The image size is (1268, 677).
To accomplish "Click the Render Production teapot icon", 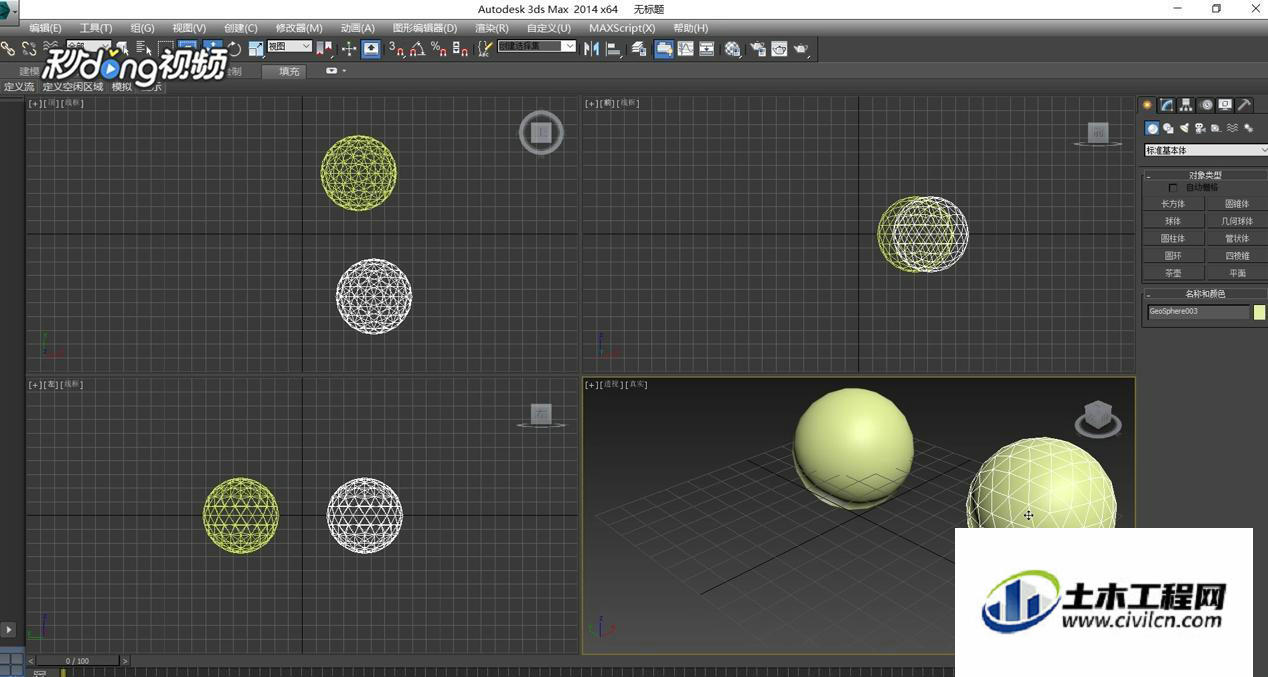I will [800, 48].
